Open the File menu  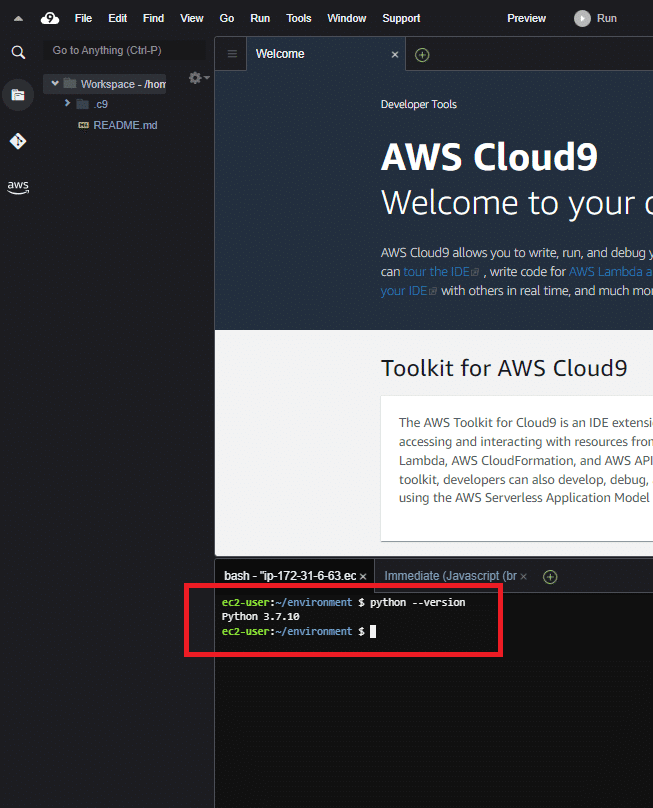(x=83, y=19)
